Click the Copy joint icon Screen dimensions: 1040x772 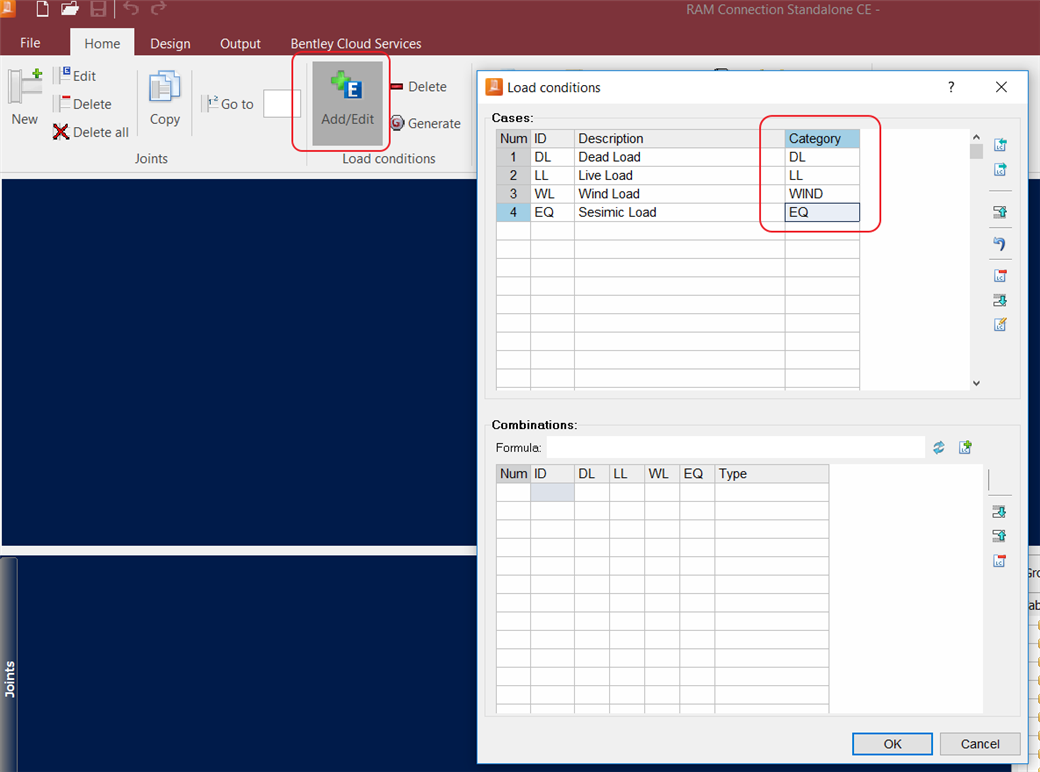(164, 87)
